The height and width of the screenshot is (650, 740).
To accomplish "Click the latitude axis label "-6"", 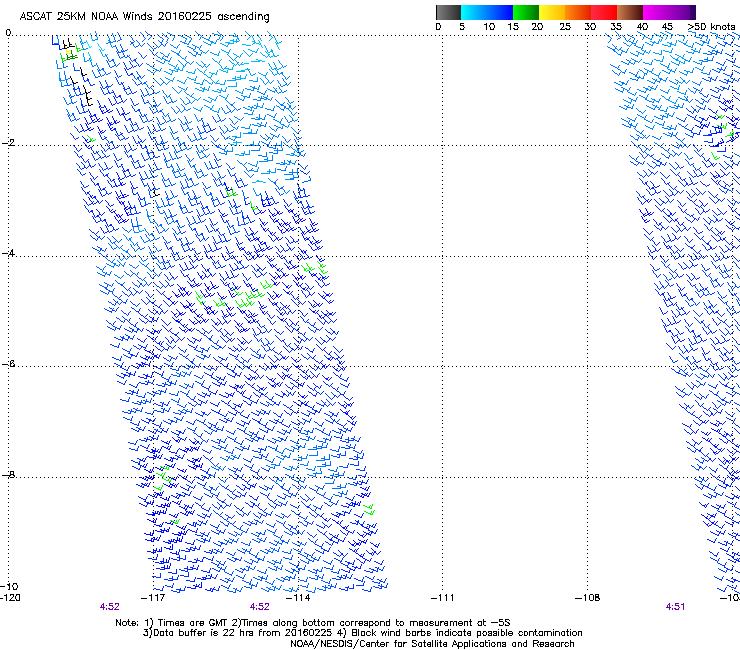I will point(8,363).
